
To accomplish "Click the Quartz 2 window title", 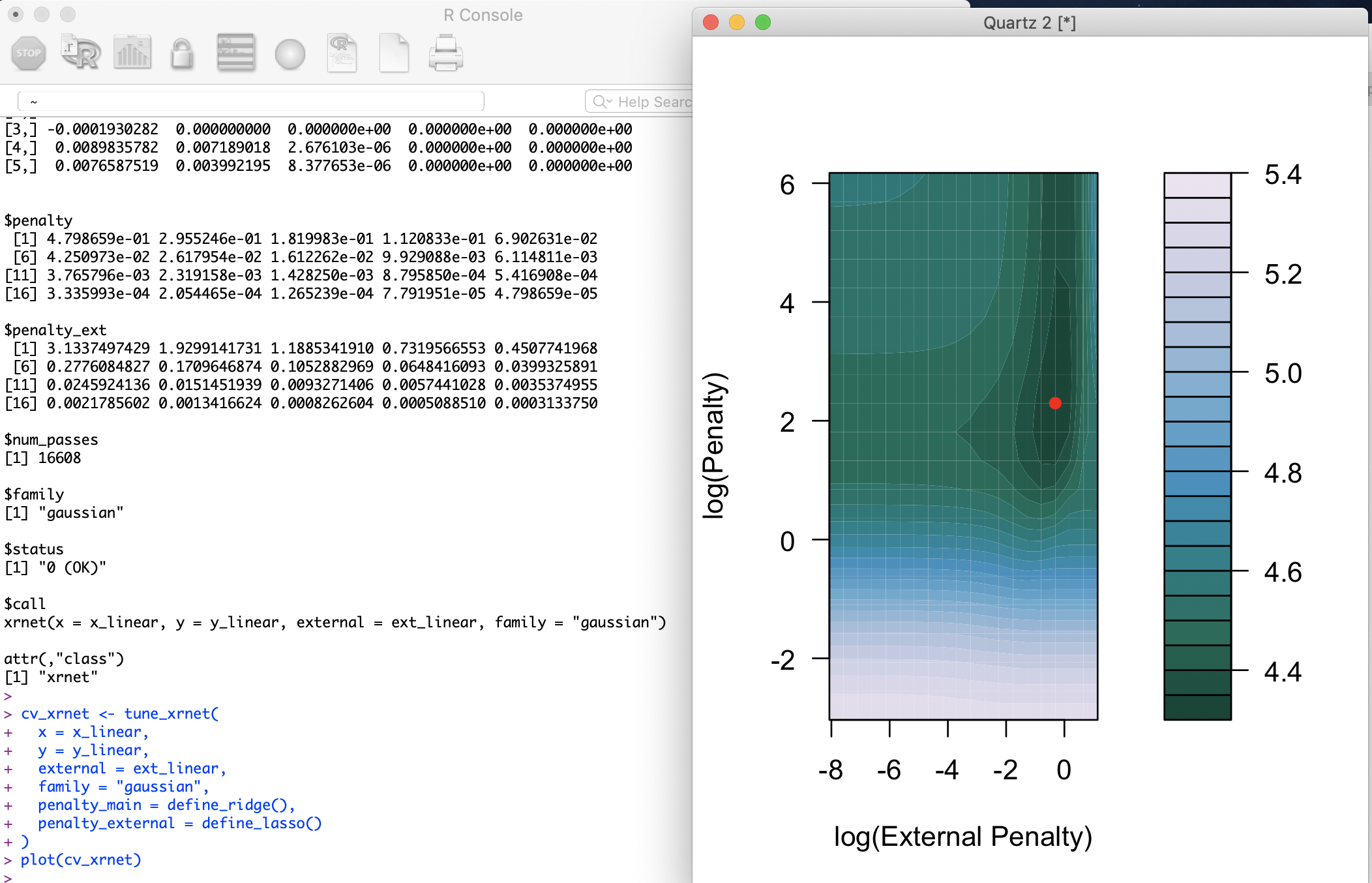I will 1029,23.
